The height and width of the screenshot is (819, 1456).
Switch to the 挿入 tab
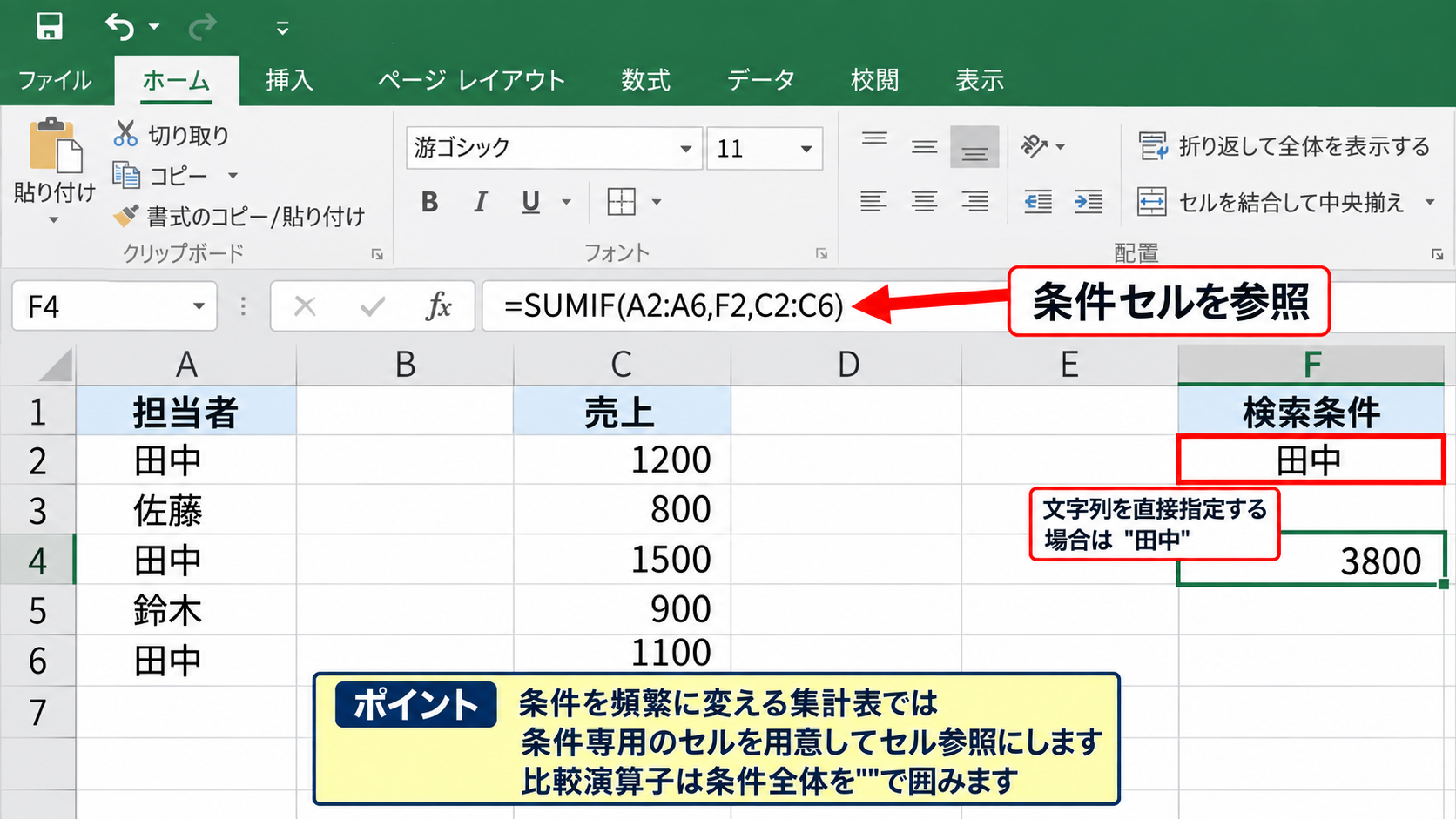coord(289,80)
